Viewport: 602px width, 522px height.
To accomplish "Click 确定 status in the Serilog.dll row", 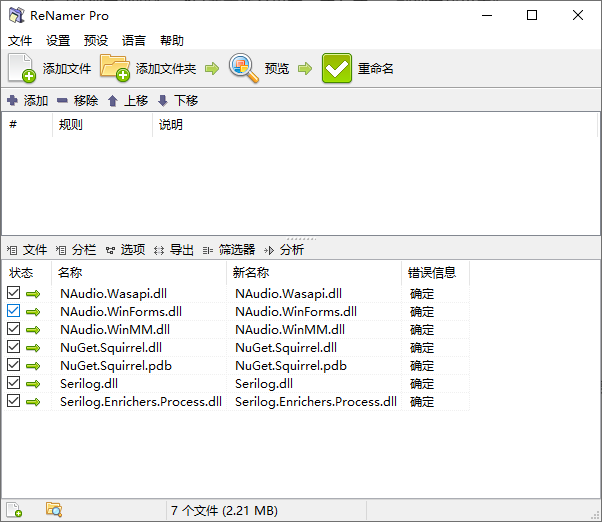I will [x=422, y=384].
